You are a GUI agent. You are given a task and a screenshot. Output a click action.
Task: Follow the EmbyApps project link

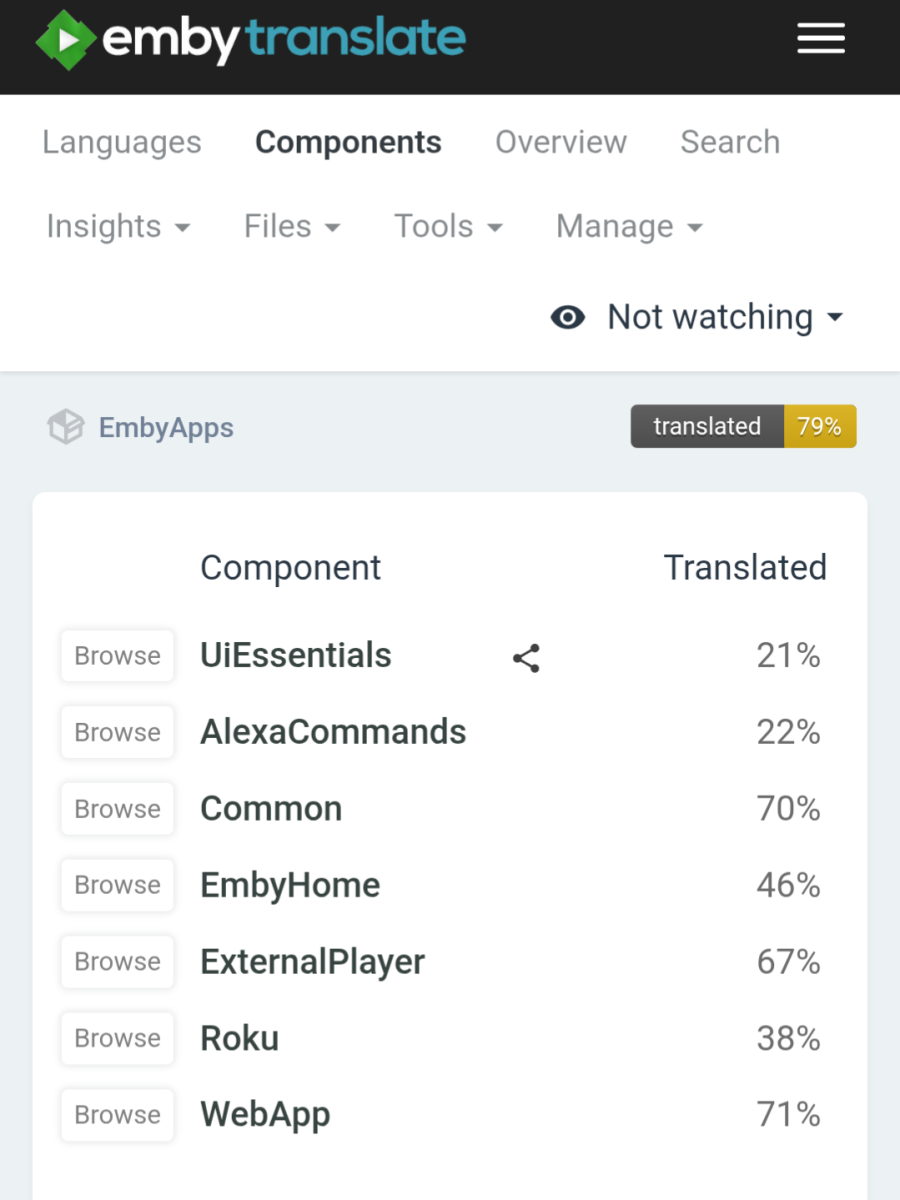coord(165,427)
